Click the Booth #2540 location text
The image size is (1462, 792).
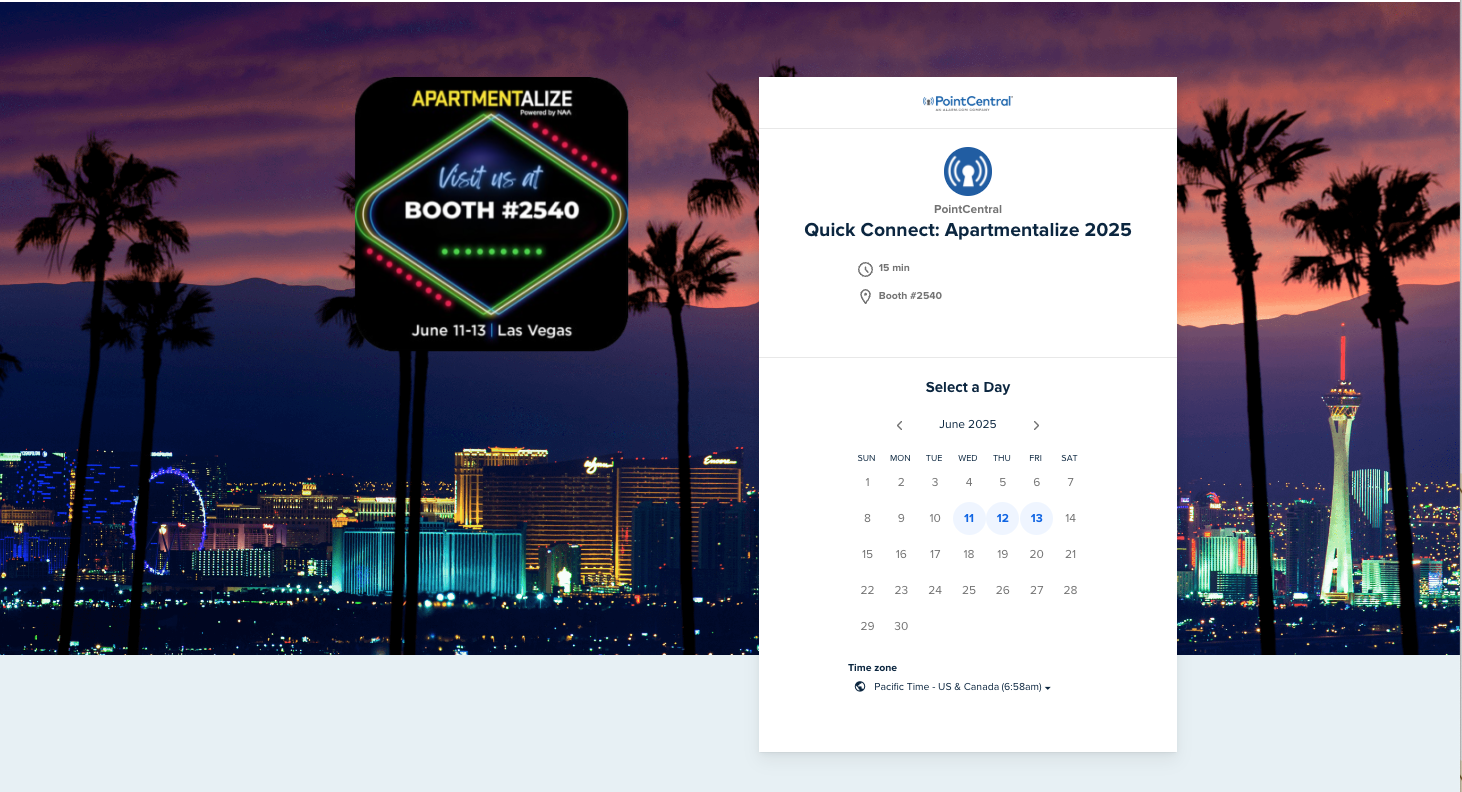point(908,295)
